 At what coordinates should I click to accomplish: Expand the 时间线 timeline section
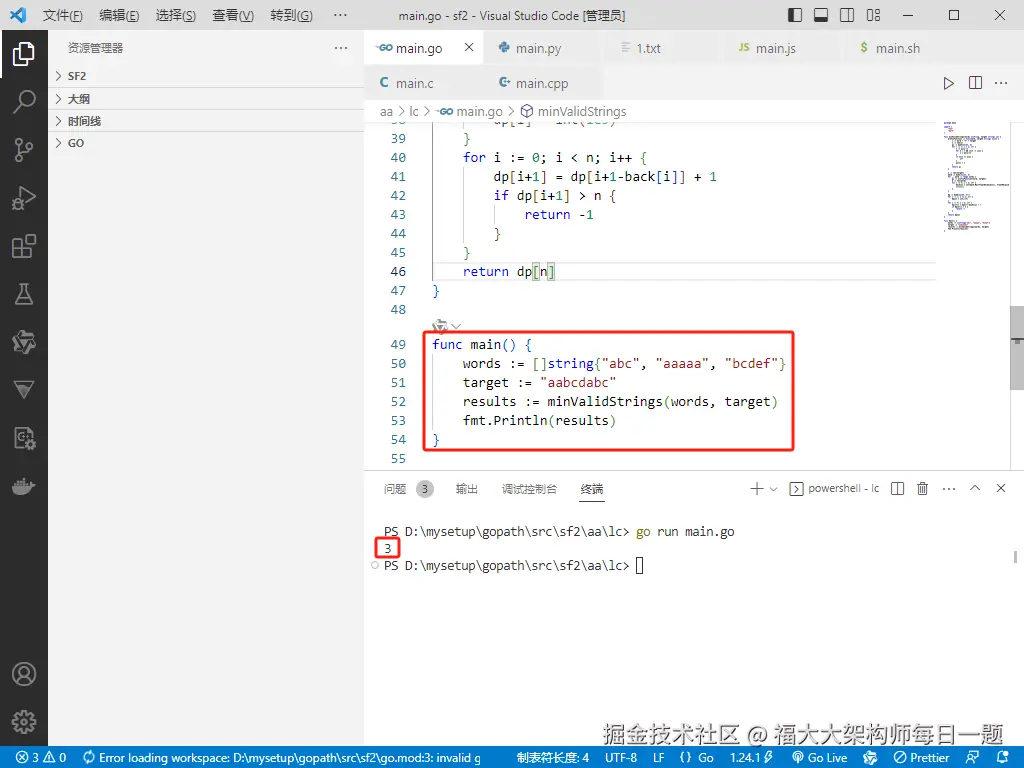click(x=206, y=121)
